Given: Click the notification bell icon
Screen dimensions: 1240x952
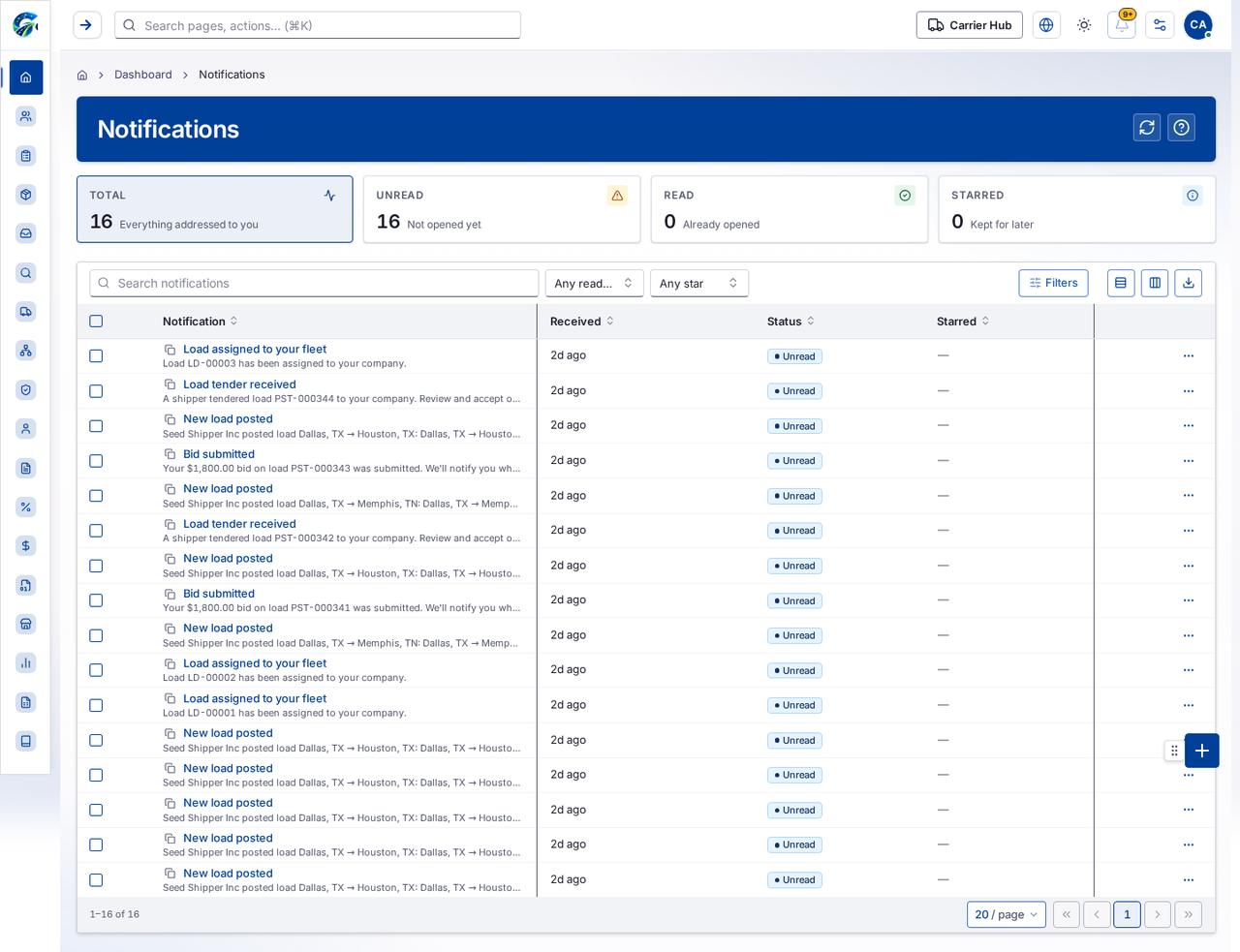Looking at the screenshot, I should pyautogui.click(x=1122, y=25).
